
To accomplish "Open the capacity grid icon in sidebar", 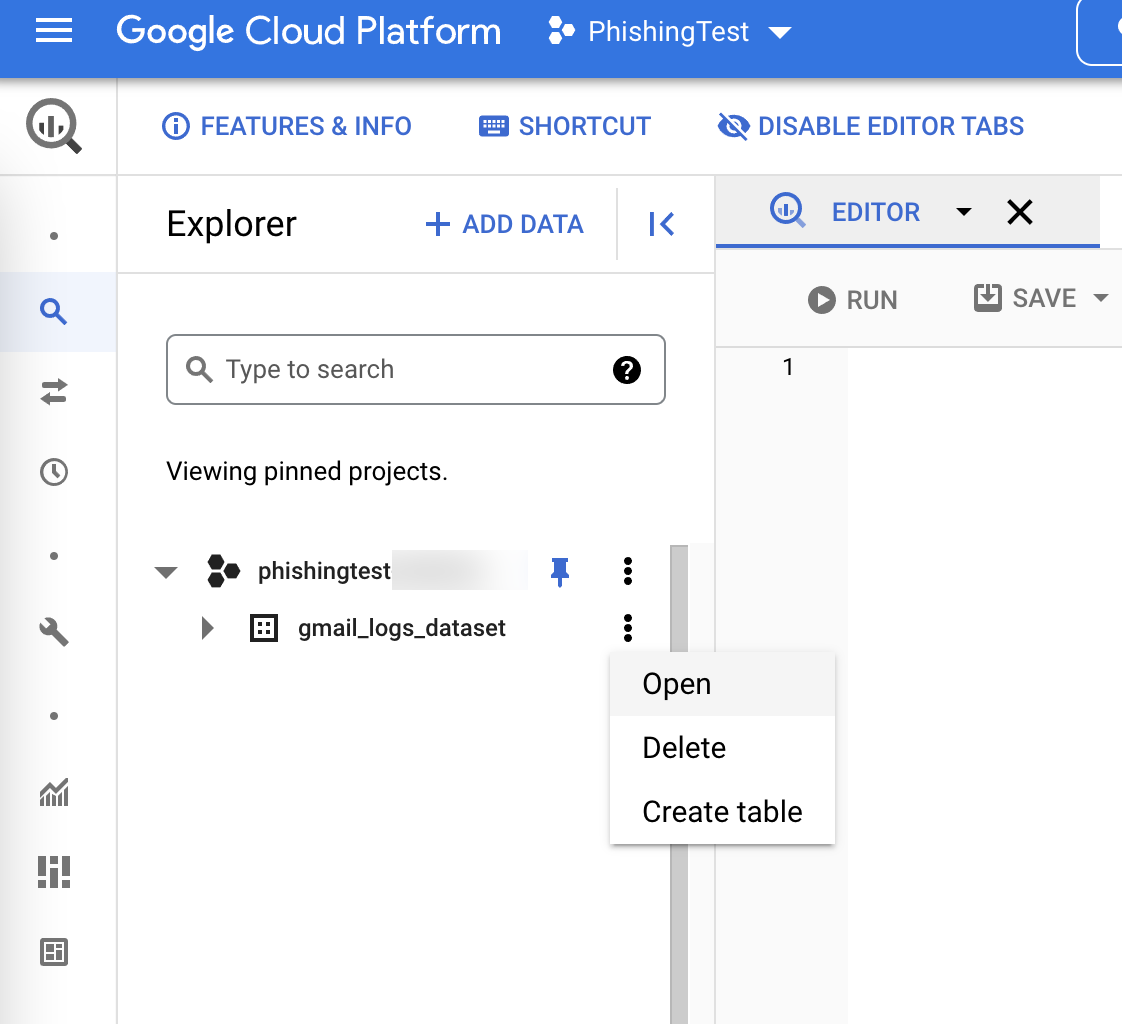I will tap(54, 872).
